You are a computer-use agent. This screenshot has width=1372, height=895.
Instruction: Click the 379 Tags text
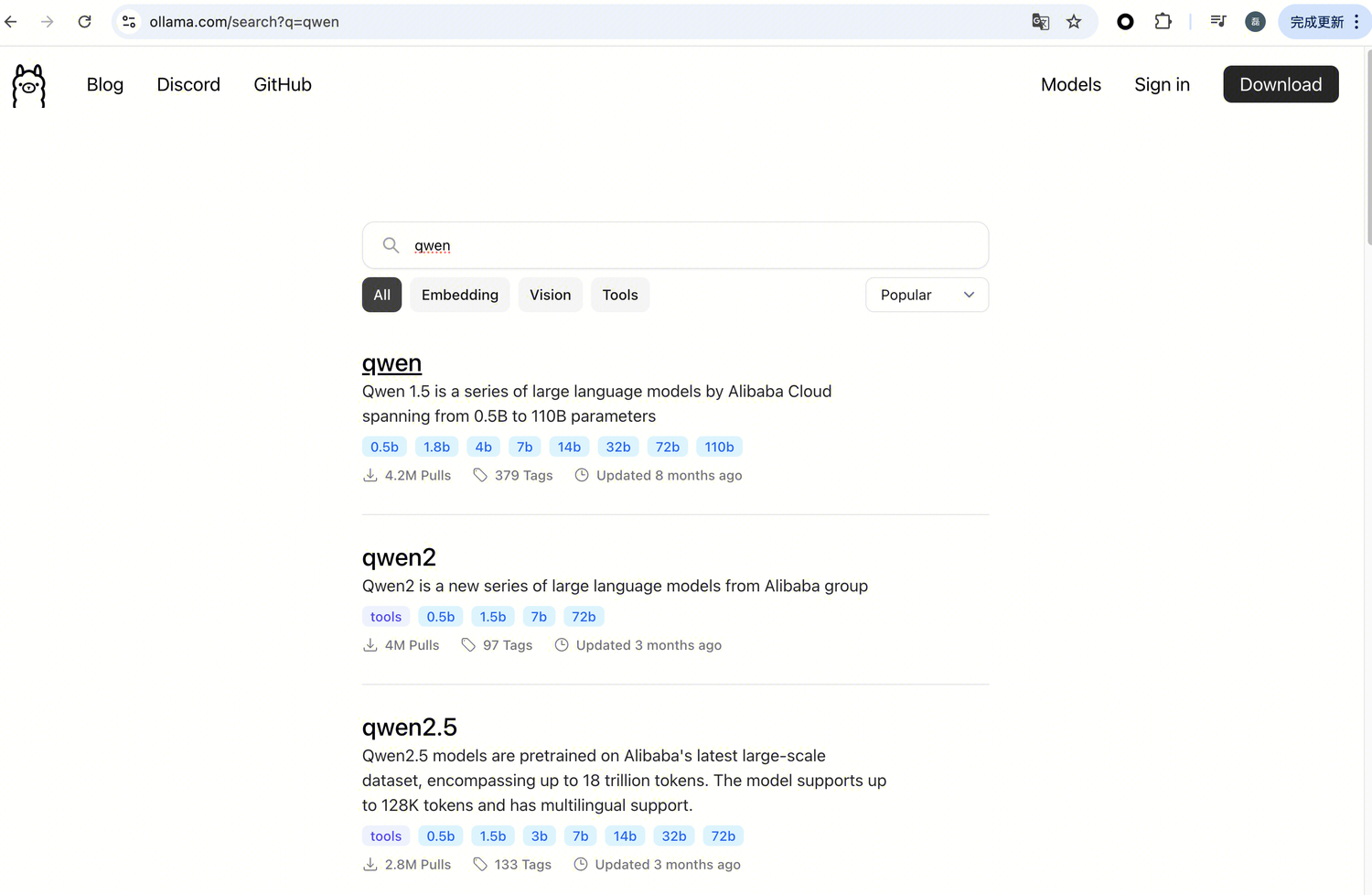point(524,475)
